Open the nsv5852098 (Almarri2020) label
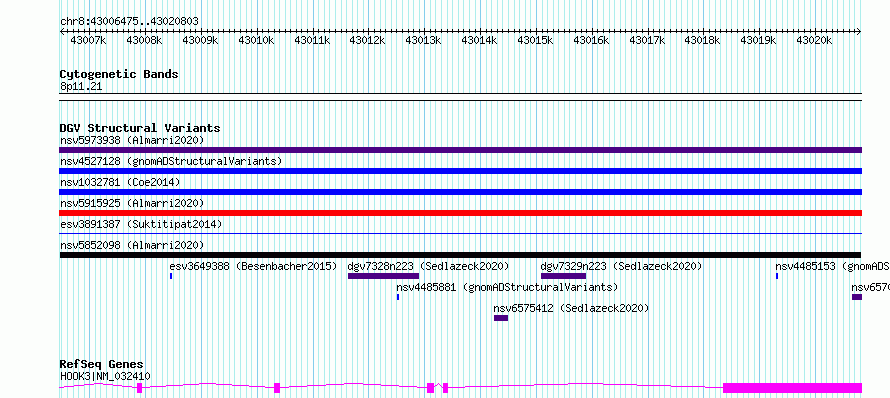Viewport: 890px width, 398px height. [132, 245]
